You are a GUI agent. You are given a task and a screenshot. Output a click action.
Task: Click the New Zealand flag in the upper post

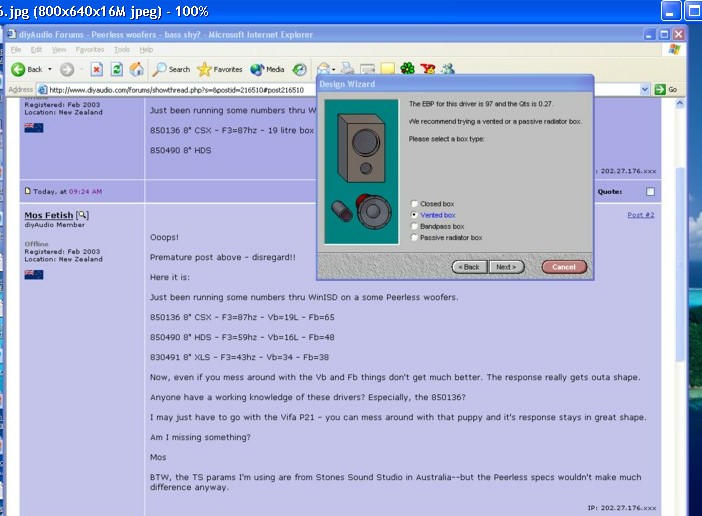coord(34,128)
